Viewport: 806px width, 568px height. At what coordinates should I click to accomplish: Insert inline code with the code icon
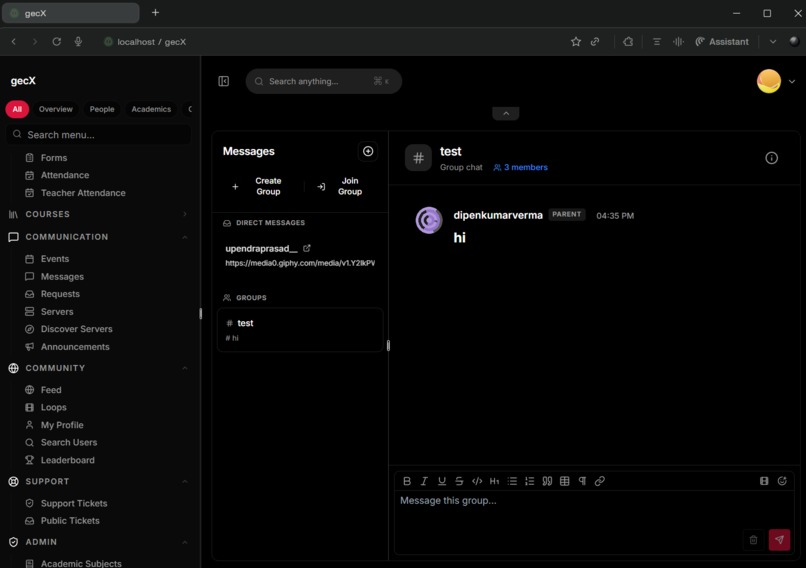click(477, 481)
